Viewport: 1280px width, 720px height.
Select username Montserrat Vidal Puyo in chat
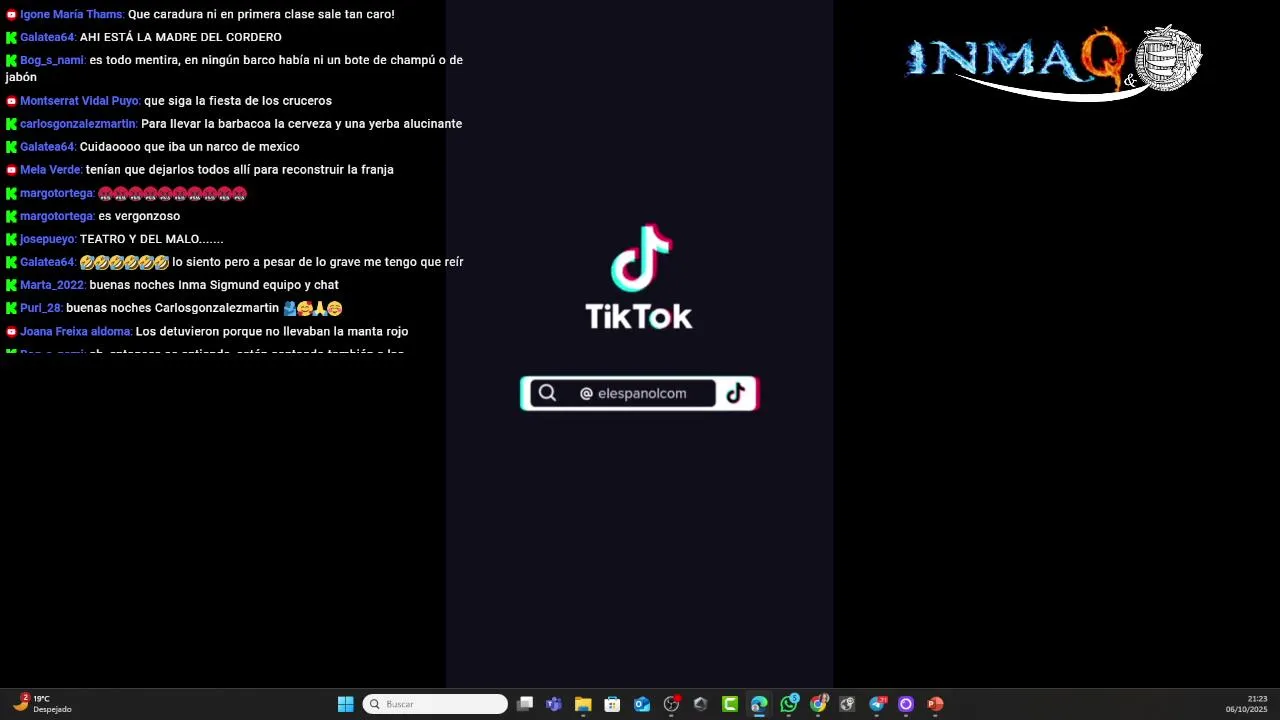80,101
